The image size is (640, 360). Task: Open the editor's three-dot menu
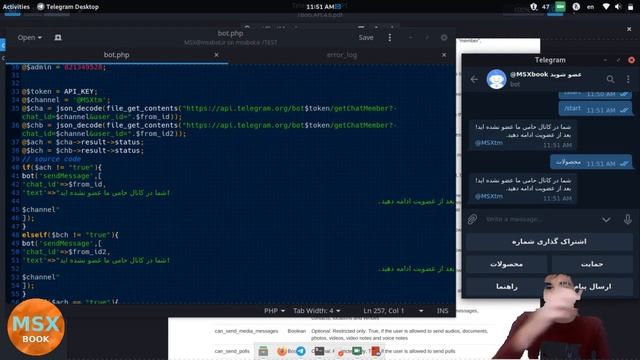(x=389, y=37)
